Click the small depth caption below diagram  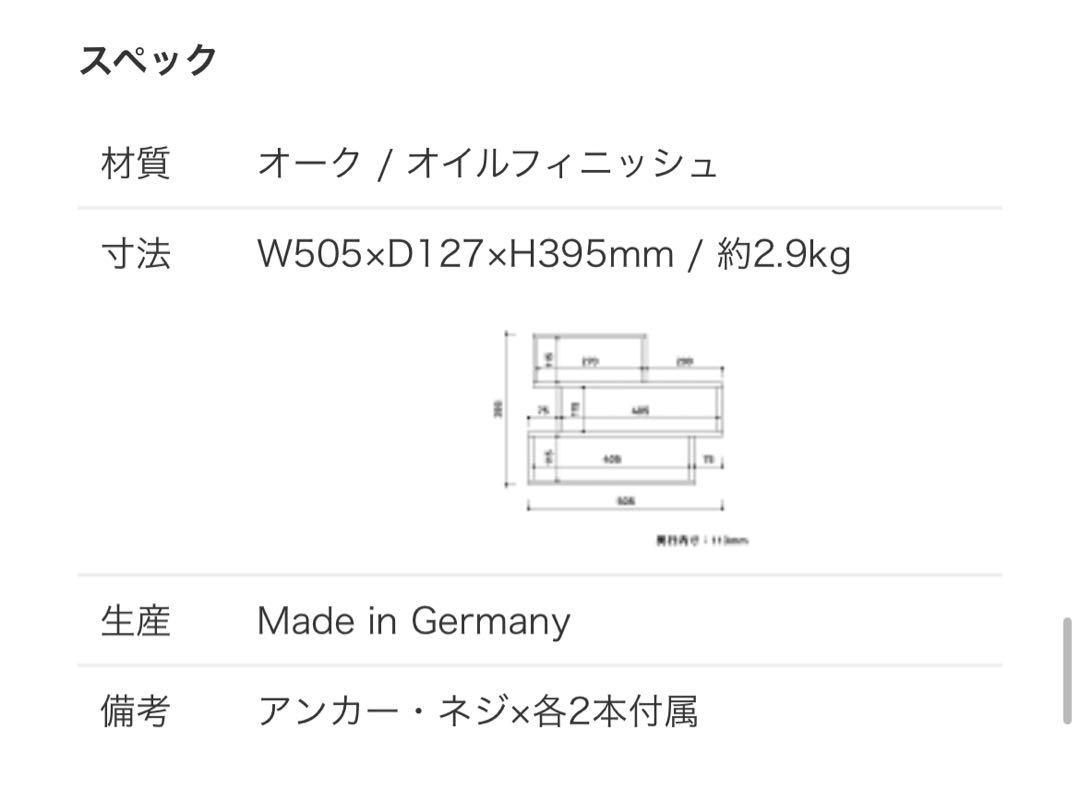coord(701,541)
